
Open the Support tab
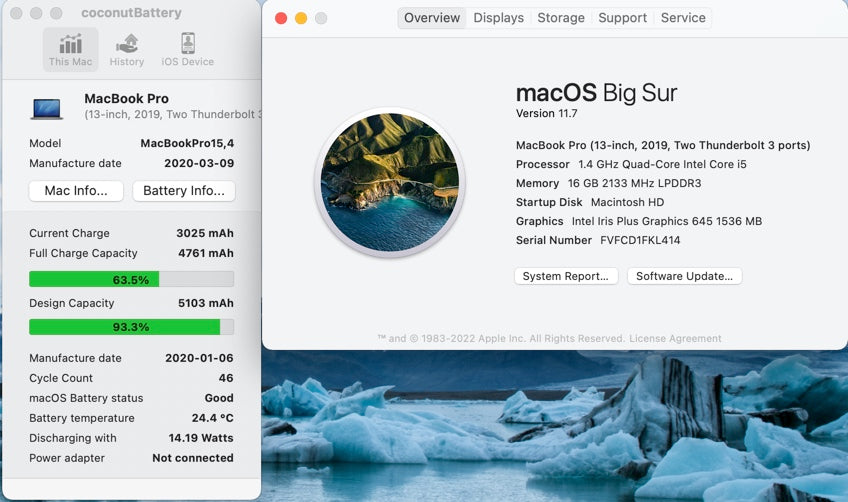622,18
